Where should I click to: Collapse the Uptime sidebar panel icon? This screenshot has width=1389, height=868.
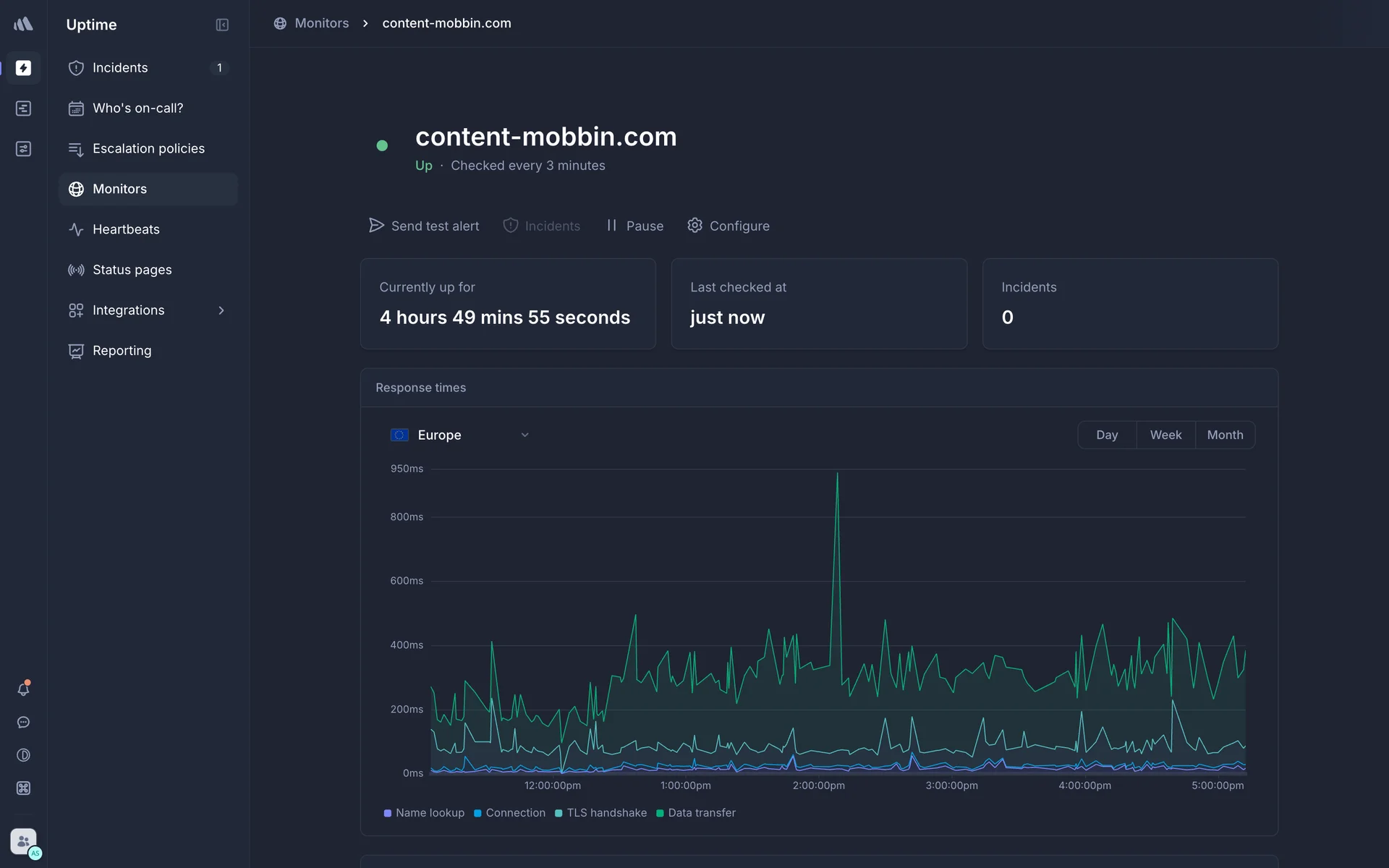pos(222,25)
